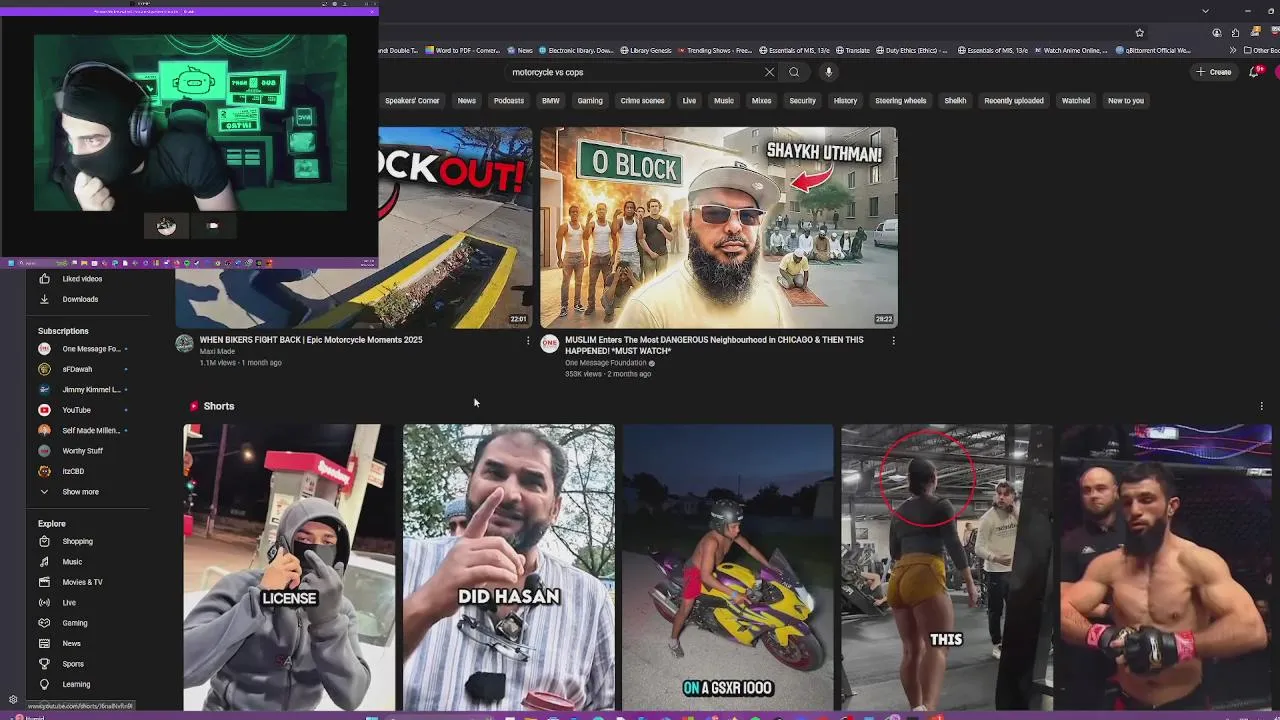Screen dimensions: 1280x720
Task: Select the Gaming filter chip
Action: 590,100
